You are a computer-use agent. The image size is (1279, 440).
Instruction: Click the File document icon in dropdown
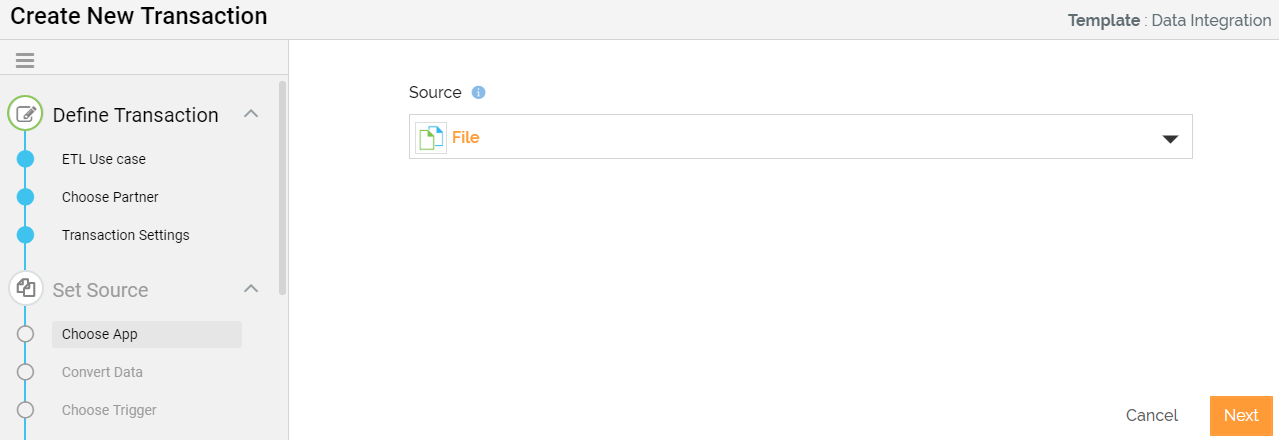point(430,138)
